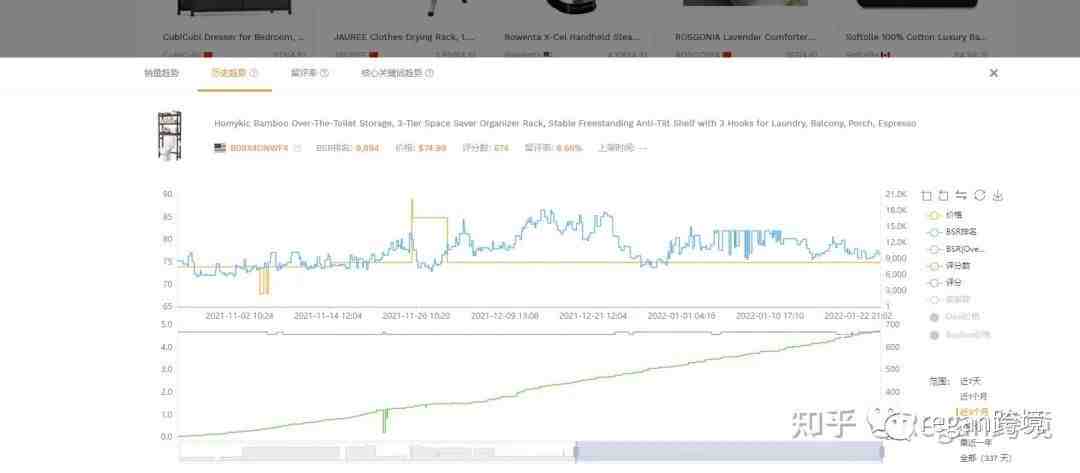This screenshot has width=1080, height=473.
Task: Open Softolle 100% Cotton Luxury listing in the background
Action: coord(916,37)
